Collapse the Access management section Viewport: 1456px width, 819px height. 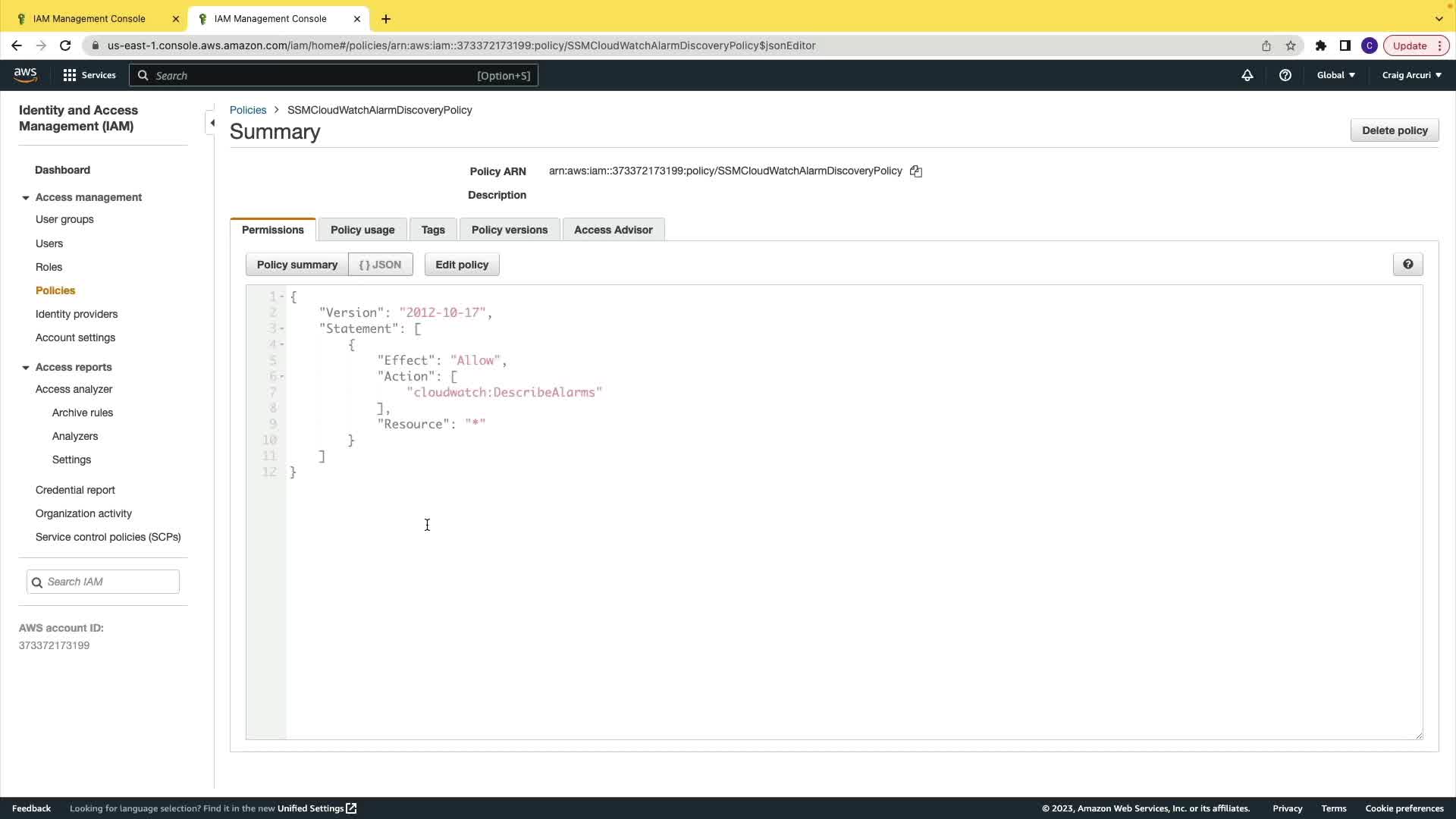(x=26, y=198)
